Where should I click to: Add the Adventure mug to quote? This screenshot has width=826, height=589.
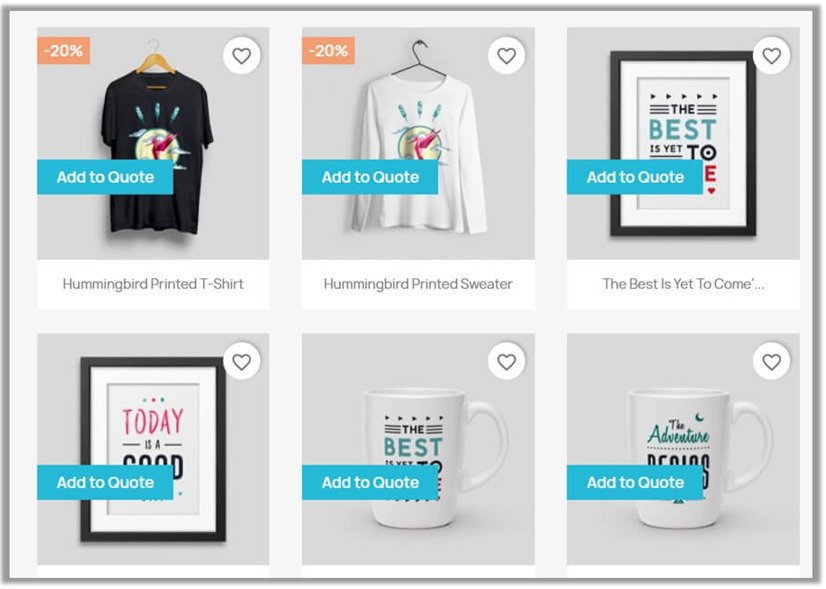click(635, 482)
